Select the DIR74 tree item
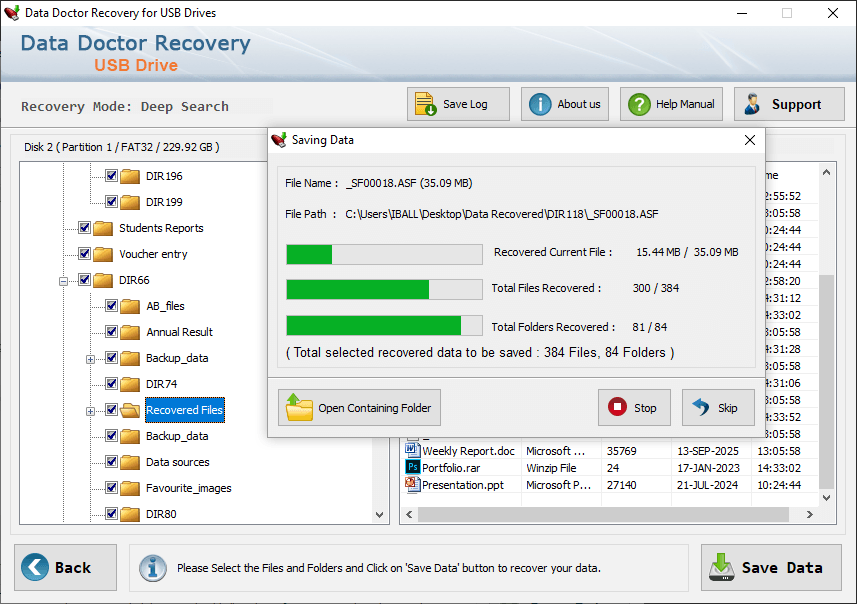The height and width of the screenshot is (604, 857). (161, 384)
